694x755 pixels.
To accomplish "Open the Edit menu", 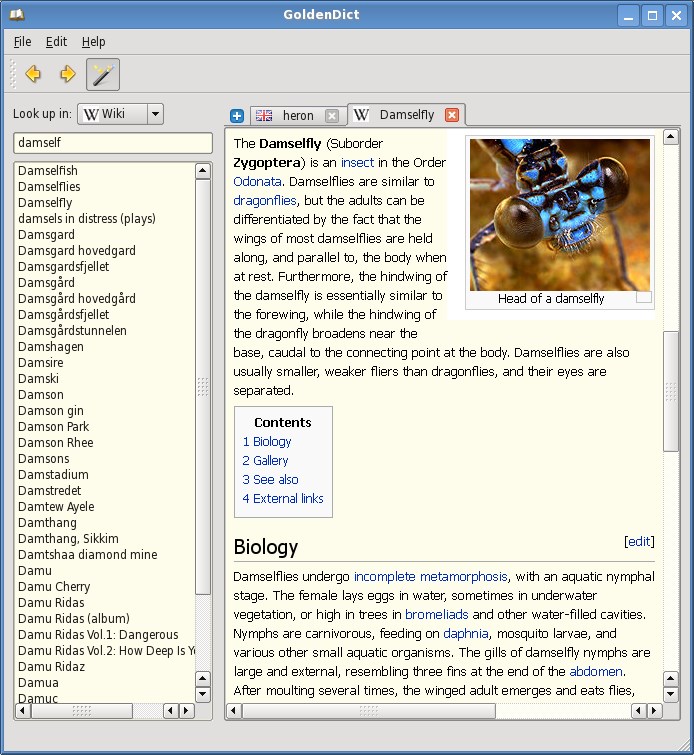I will [56, 42].
